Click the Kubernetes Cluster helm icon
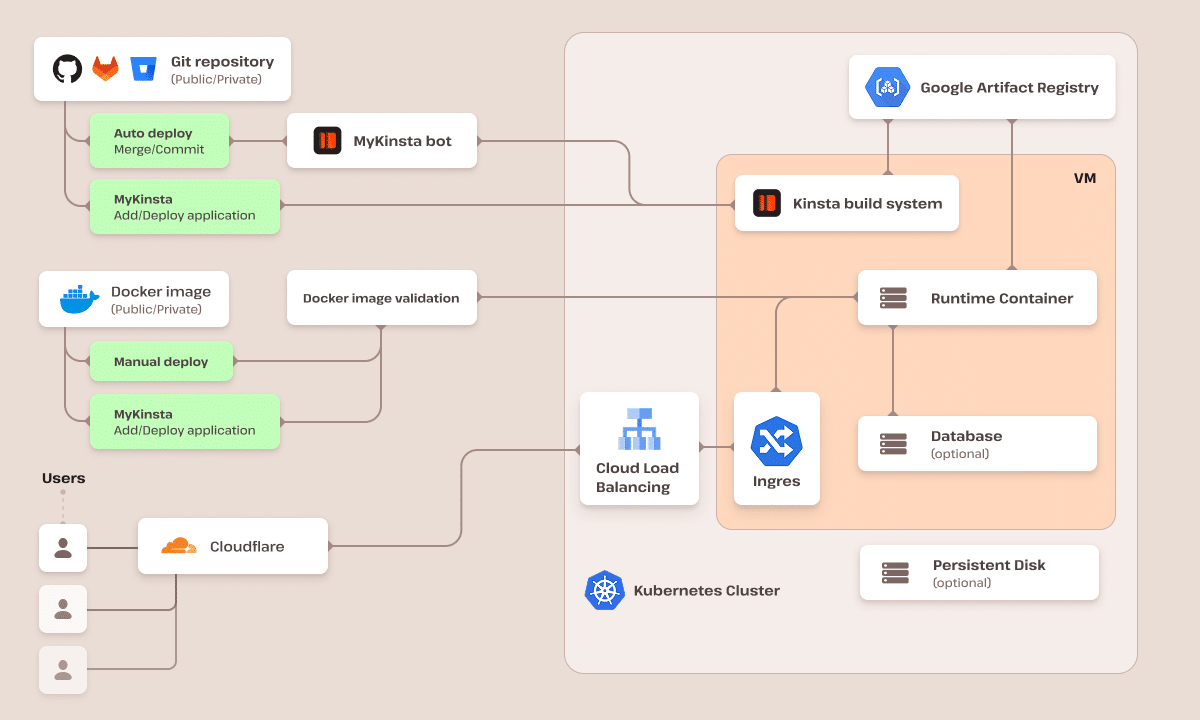 pyautogui.click(x=605, y=590)
